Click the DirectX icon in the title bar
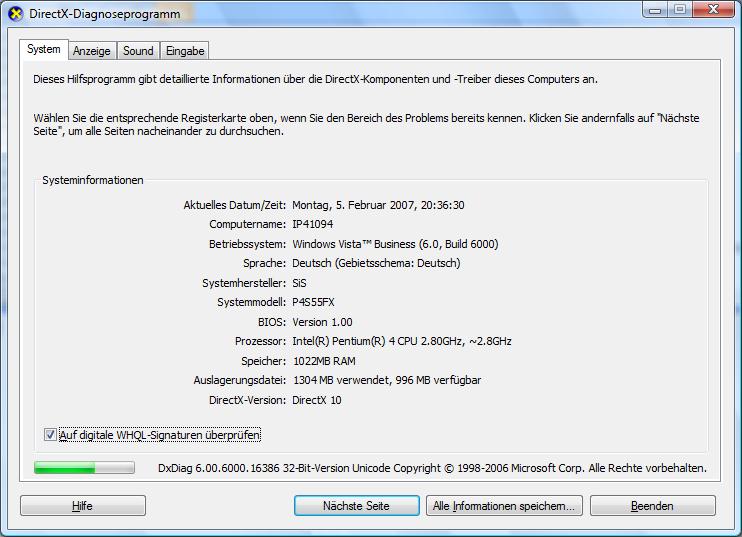 pyautogui.click(x=15, y=11)
